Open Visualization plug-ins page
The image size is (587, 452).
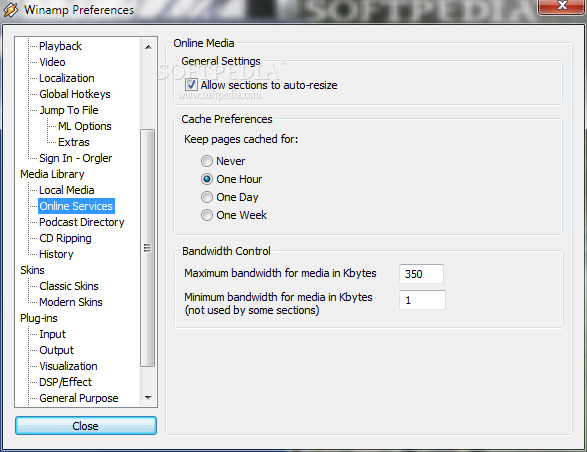click(x=68, y=366)
